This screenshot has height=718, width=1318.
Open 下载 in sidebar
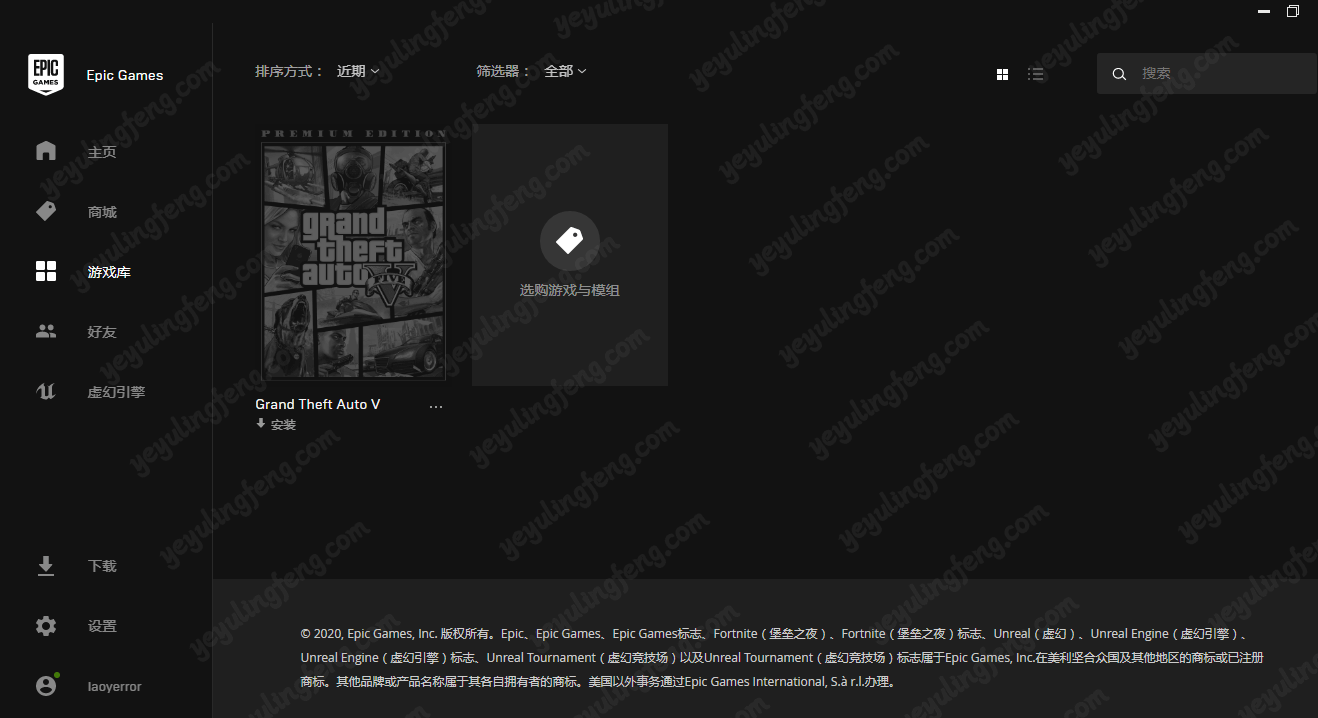pos(102,566)
